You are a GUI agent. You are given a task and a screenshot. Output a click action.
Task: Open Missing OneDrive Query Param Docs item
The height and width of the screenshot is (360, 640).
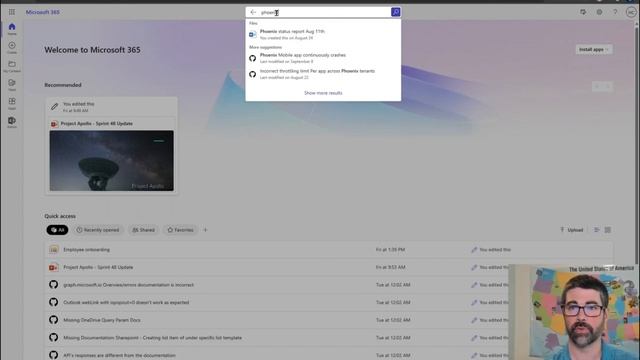[102, 320]
